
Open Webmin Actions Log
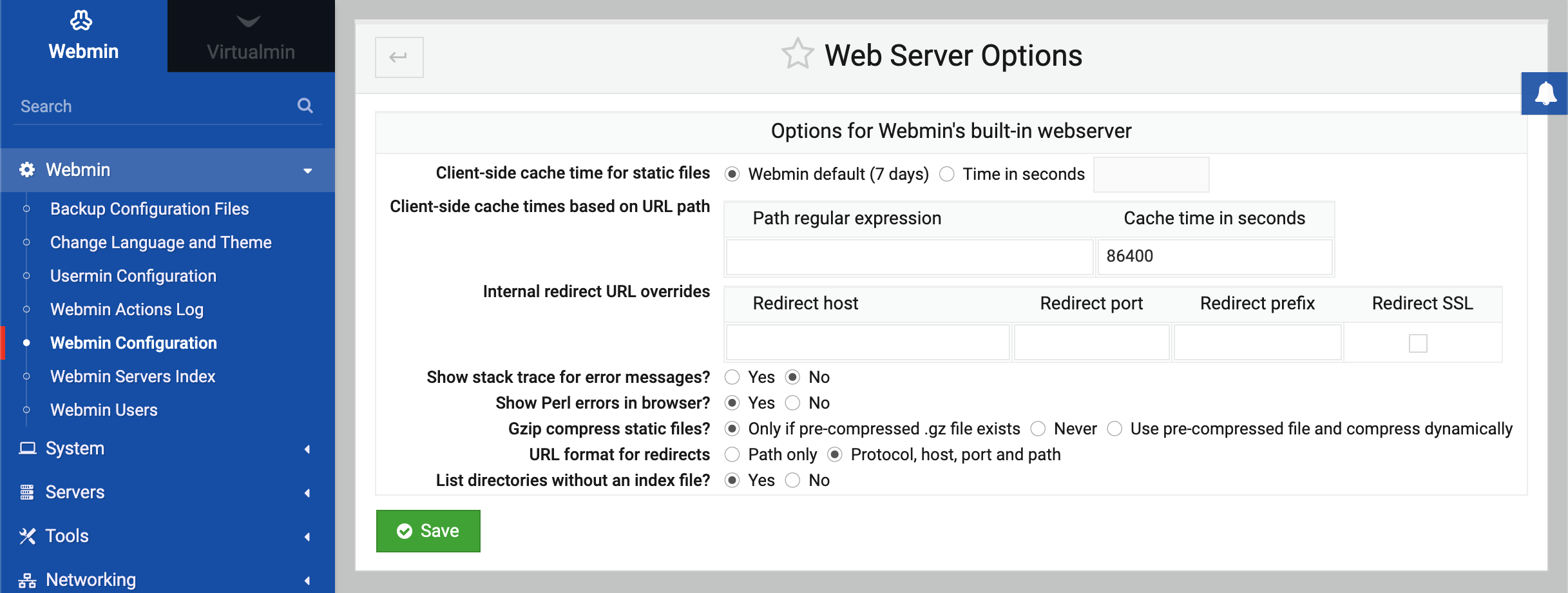pos(126,309)
